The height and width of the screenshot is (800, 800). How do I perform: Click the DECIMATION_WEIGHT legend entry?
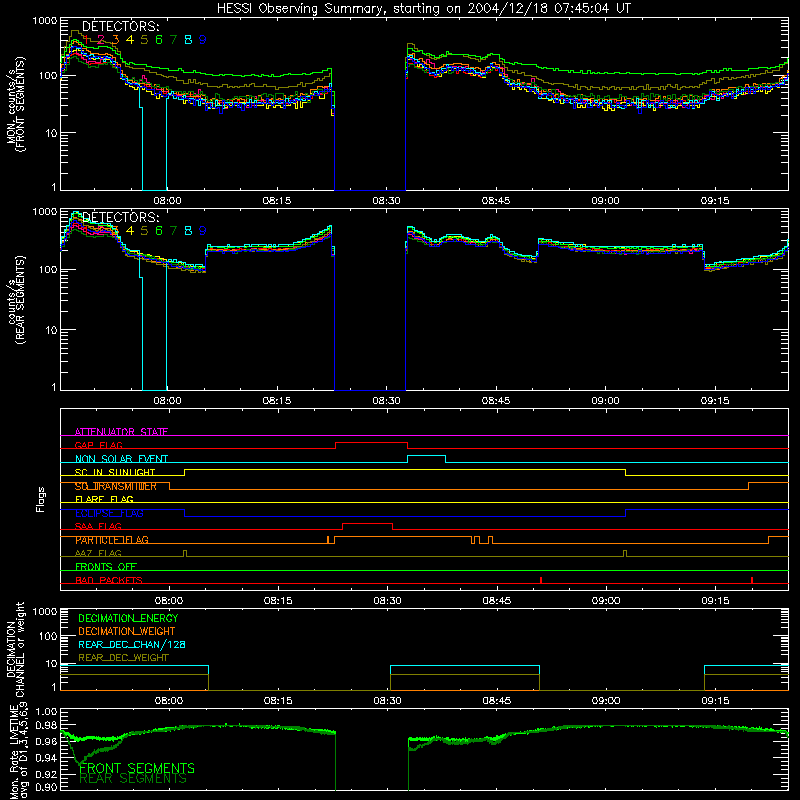127,631
